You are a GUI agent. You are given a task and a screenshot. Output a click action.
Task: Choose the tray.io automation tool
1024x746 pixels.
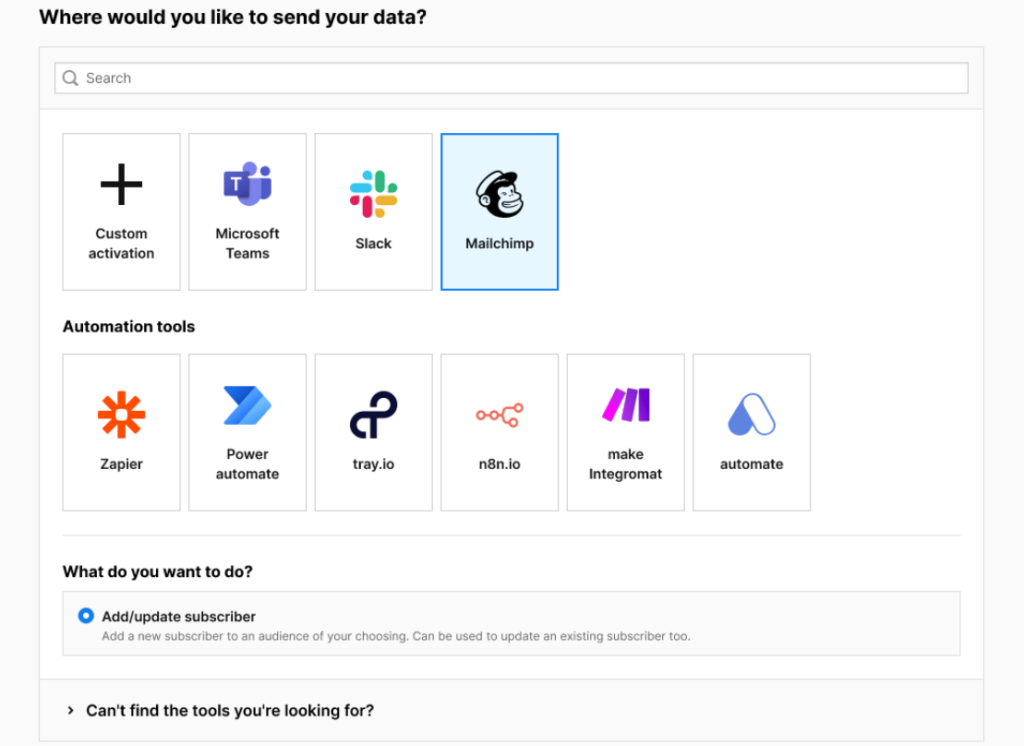[x=373, y=410]
